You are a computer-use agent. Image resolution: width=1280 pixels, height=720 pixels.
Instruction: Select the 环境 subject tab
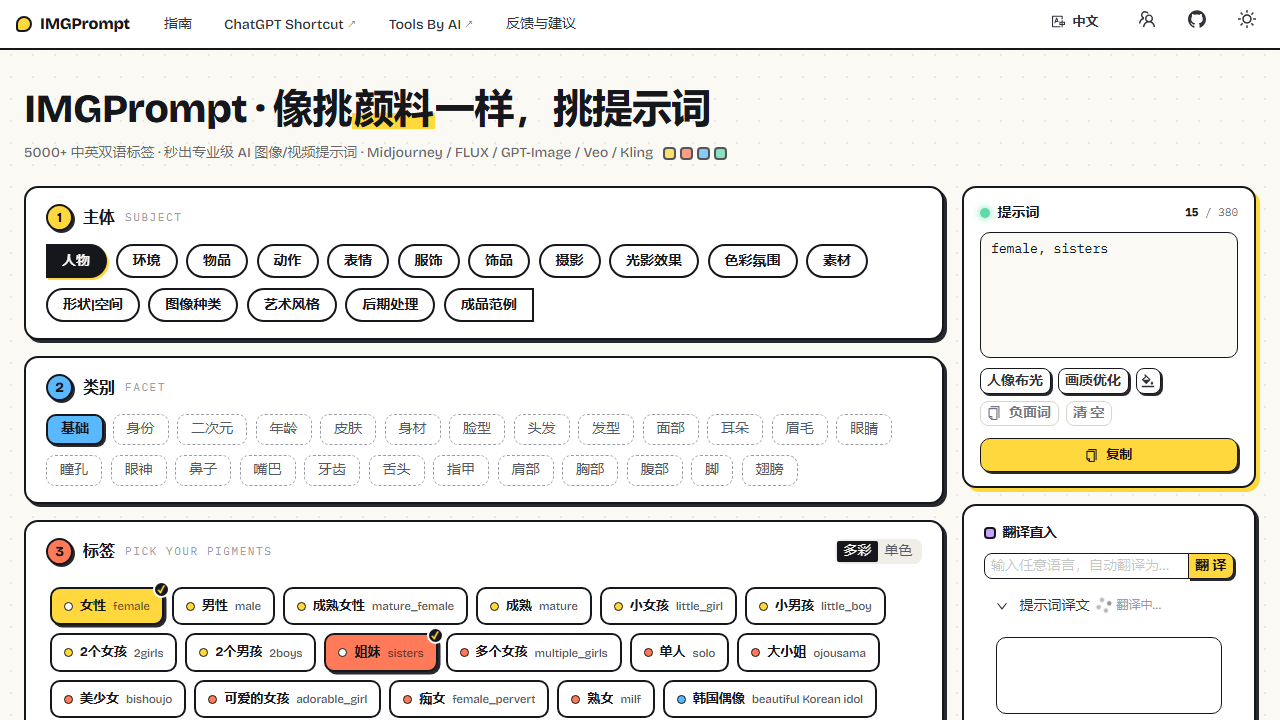point(146,261)
